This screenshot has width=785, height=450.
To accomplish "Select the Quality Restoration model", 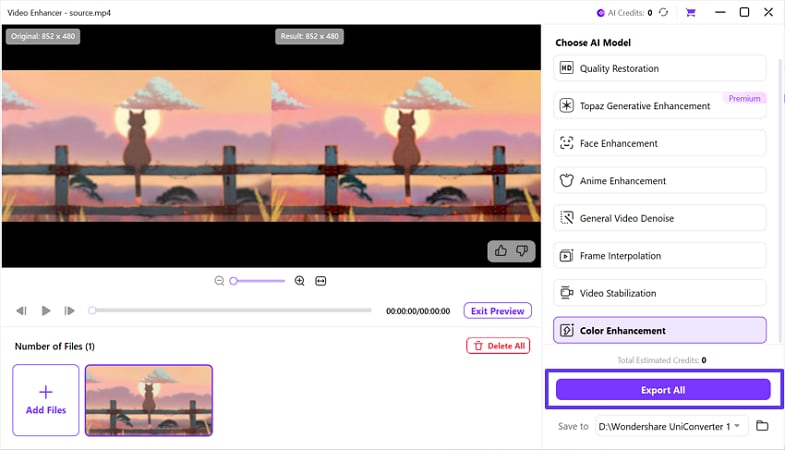I will [x=659, y=68].
